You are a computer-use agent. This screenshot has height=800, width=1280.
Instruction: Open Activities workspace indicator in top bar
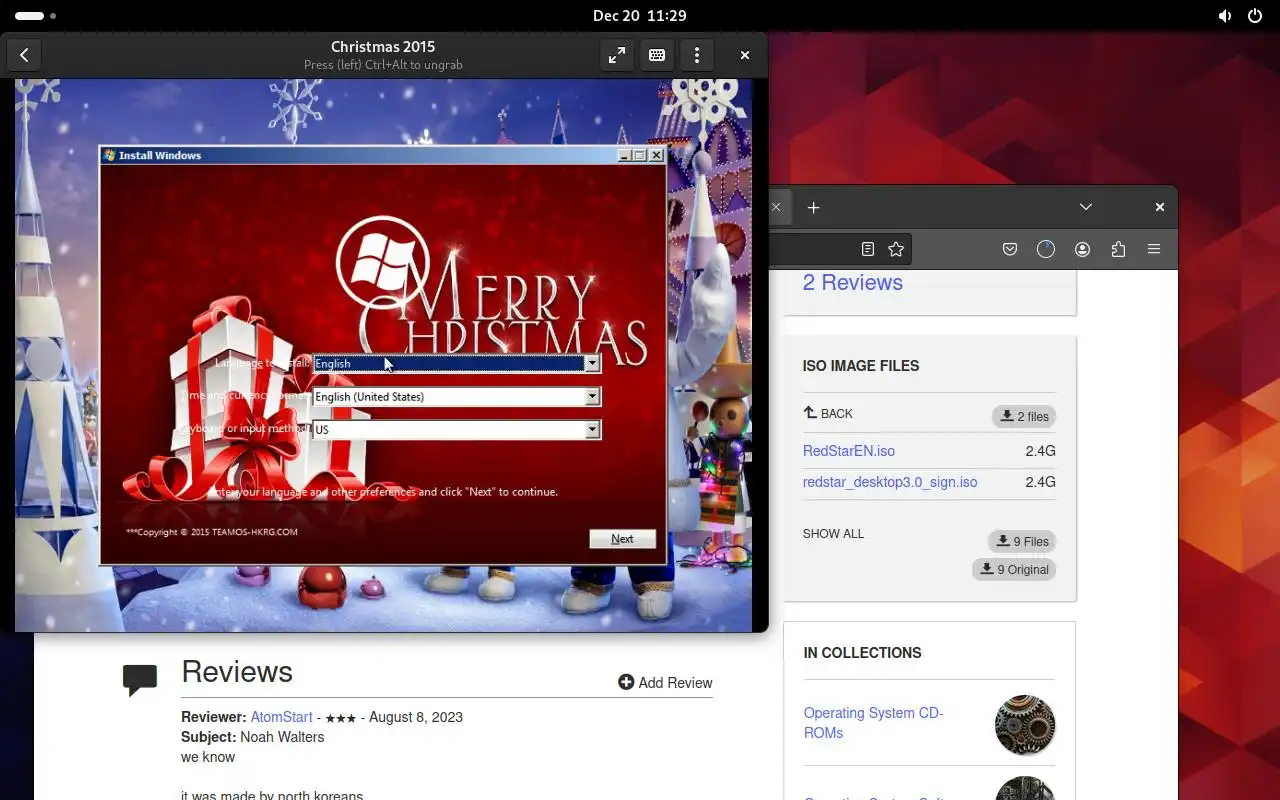tap(36, 16)
